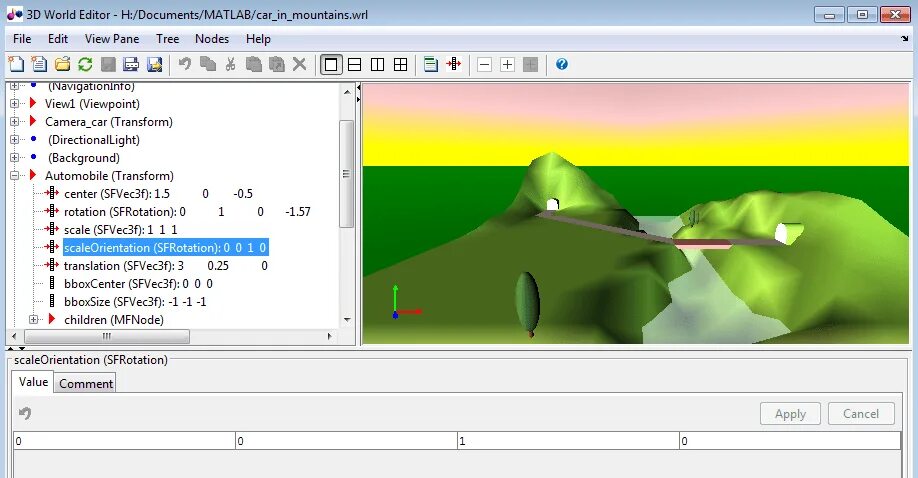This screenshot has width=918, height=478.
Task: Open a file with the folder icon
Action: 62,64
